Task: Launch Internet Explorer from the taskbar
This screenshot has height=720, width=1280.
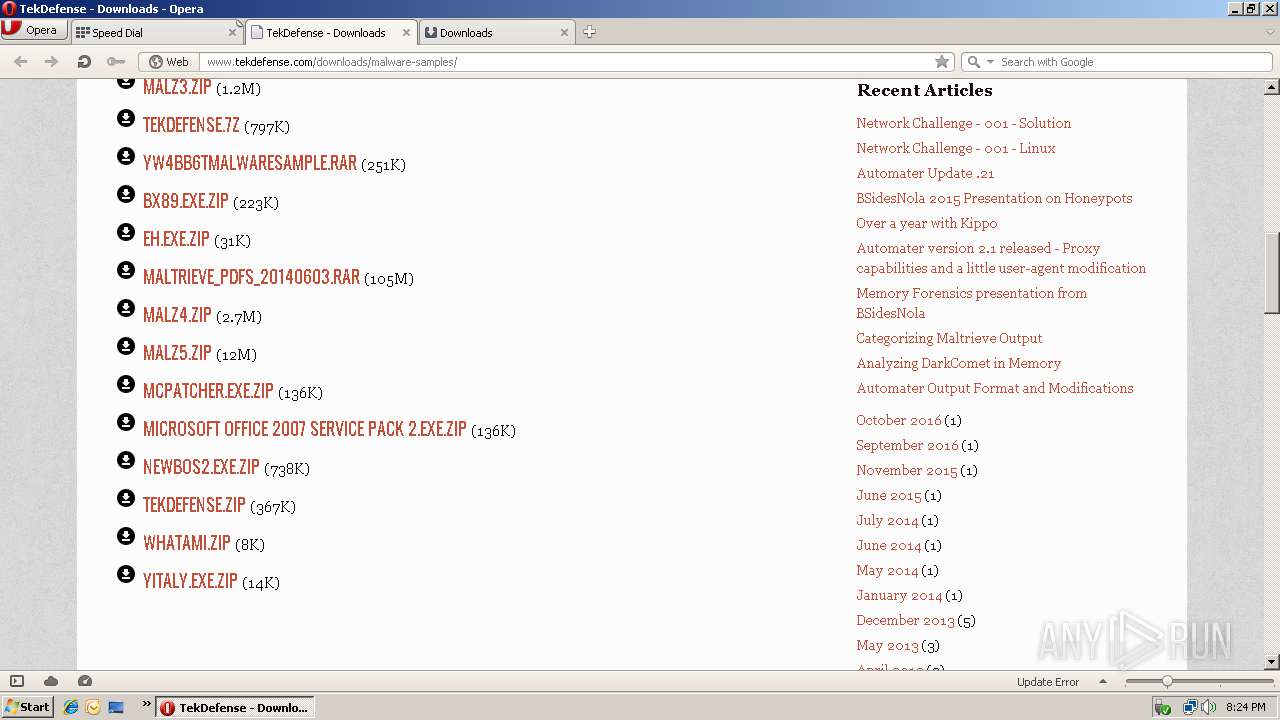Action: pyautogui.click(x=71, y=707)
